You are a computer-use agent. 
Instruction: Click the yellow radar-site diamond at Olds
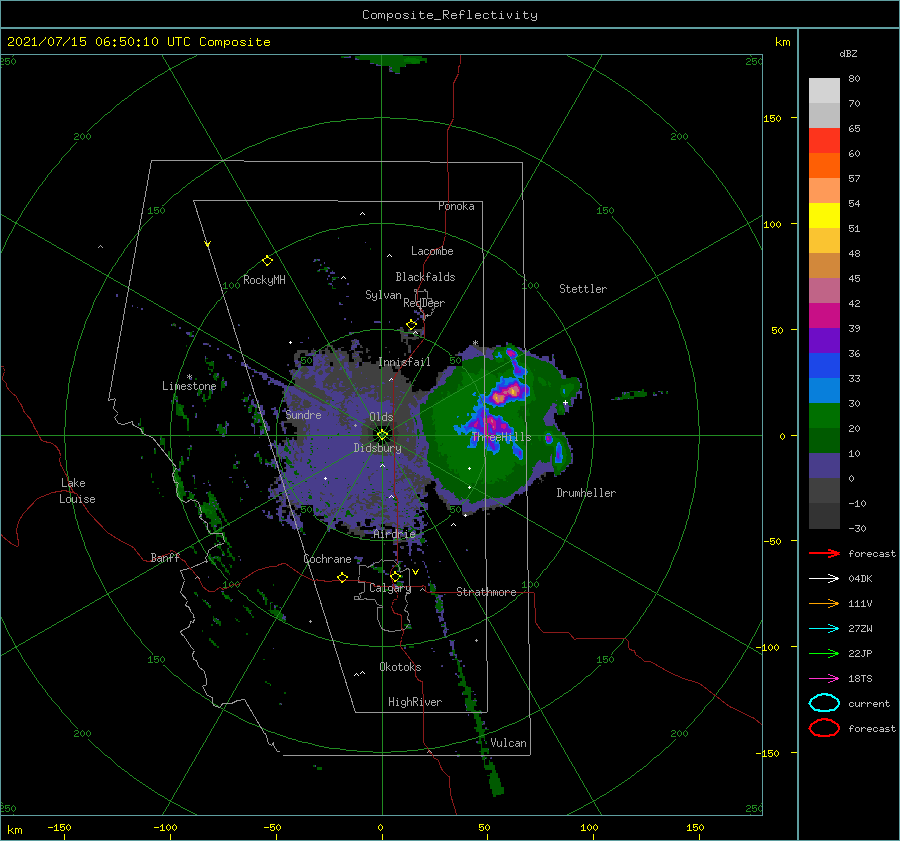(382, 435)
